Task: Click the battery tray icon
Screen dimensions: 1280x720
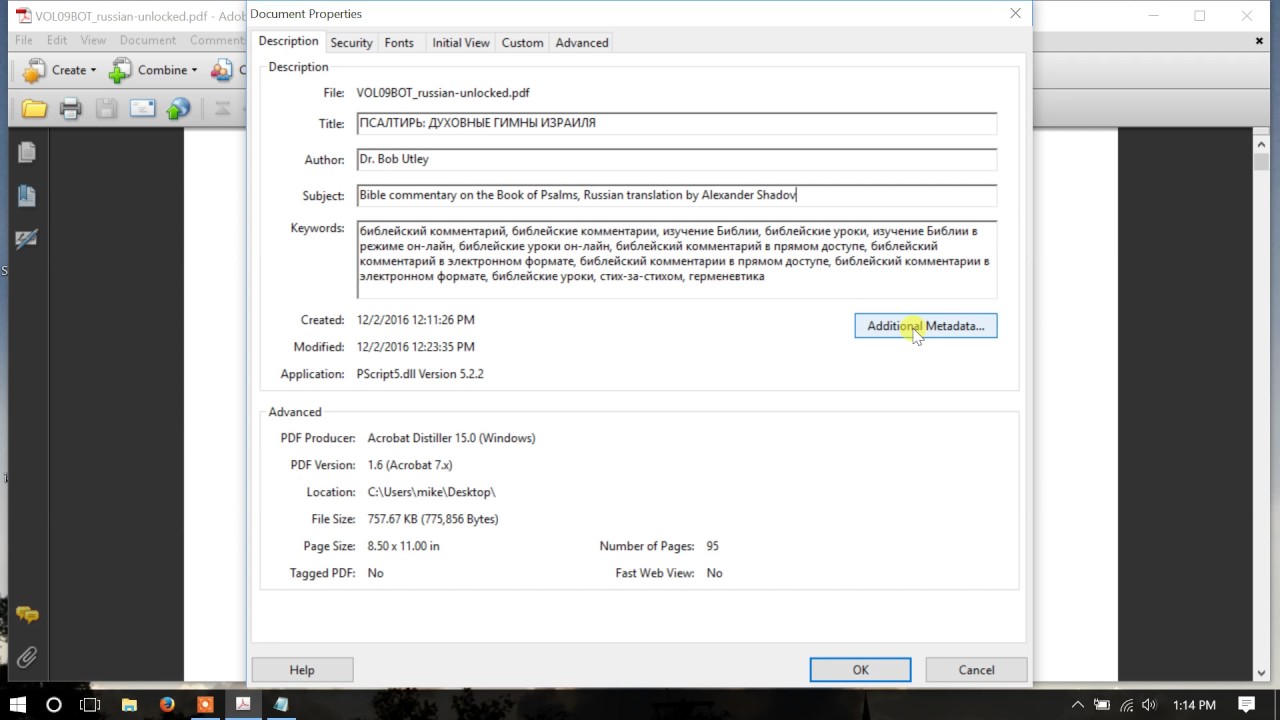Action: click(x=1102, y=705)
